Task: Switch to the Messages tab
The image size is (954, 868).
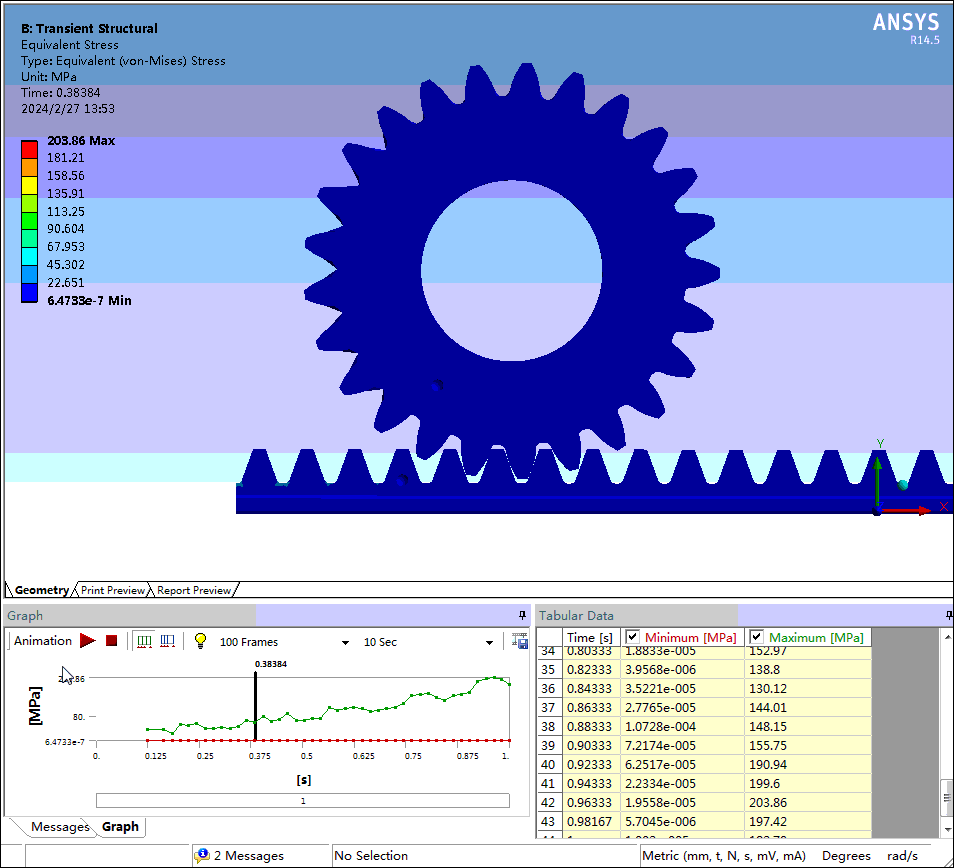Action: click(60, 827)
